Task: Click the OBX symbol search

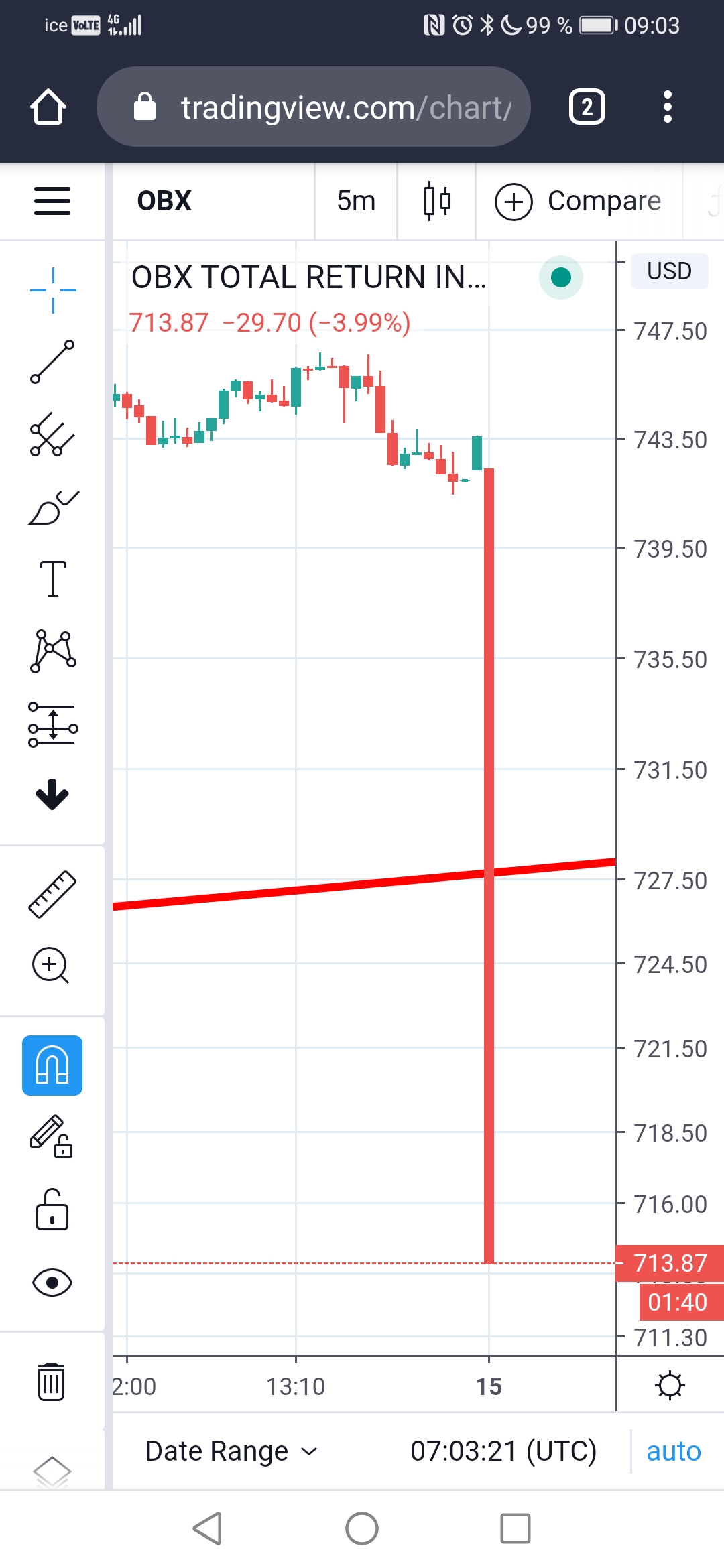Action: [164, 201]
